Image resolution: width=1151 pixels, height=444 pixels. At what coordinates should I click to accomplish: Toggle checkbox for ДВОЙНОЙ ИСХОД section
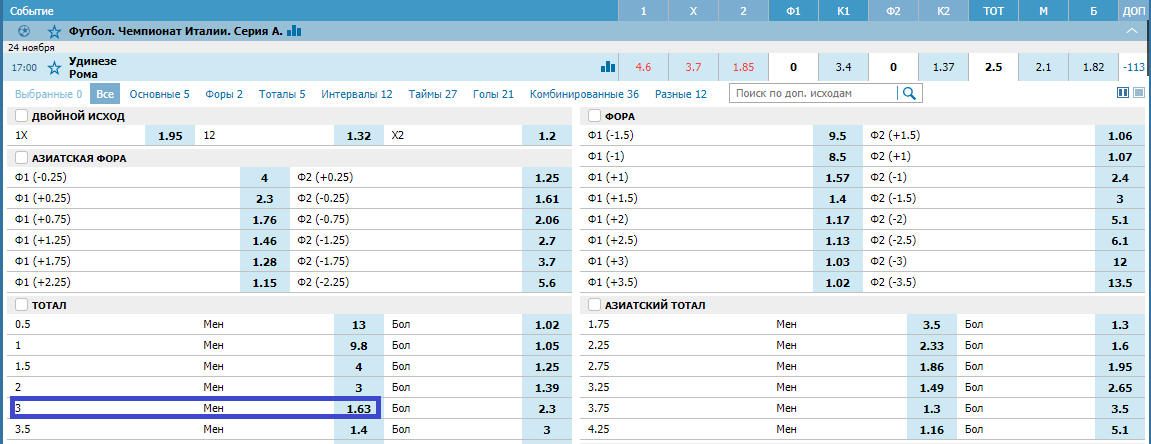(x=21, y=116)
